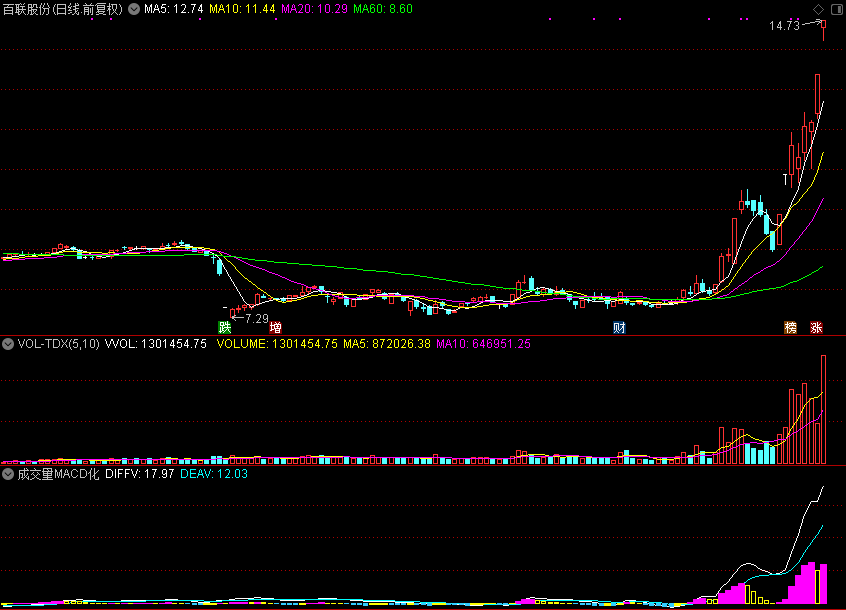Viewport: 846px width, 610px height.
Task: Click the red 增 event marker
Action: (x=275, y=327)
